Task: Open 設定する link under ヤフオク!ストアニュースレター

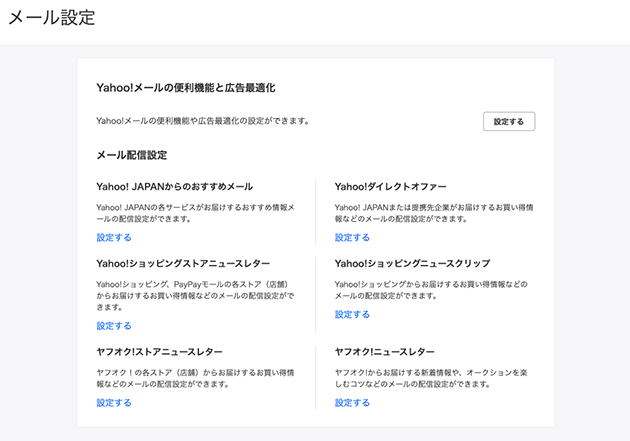Action: pos(114,402)
